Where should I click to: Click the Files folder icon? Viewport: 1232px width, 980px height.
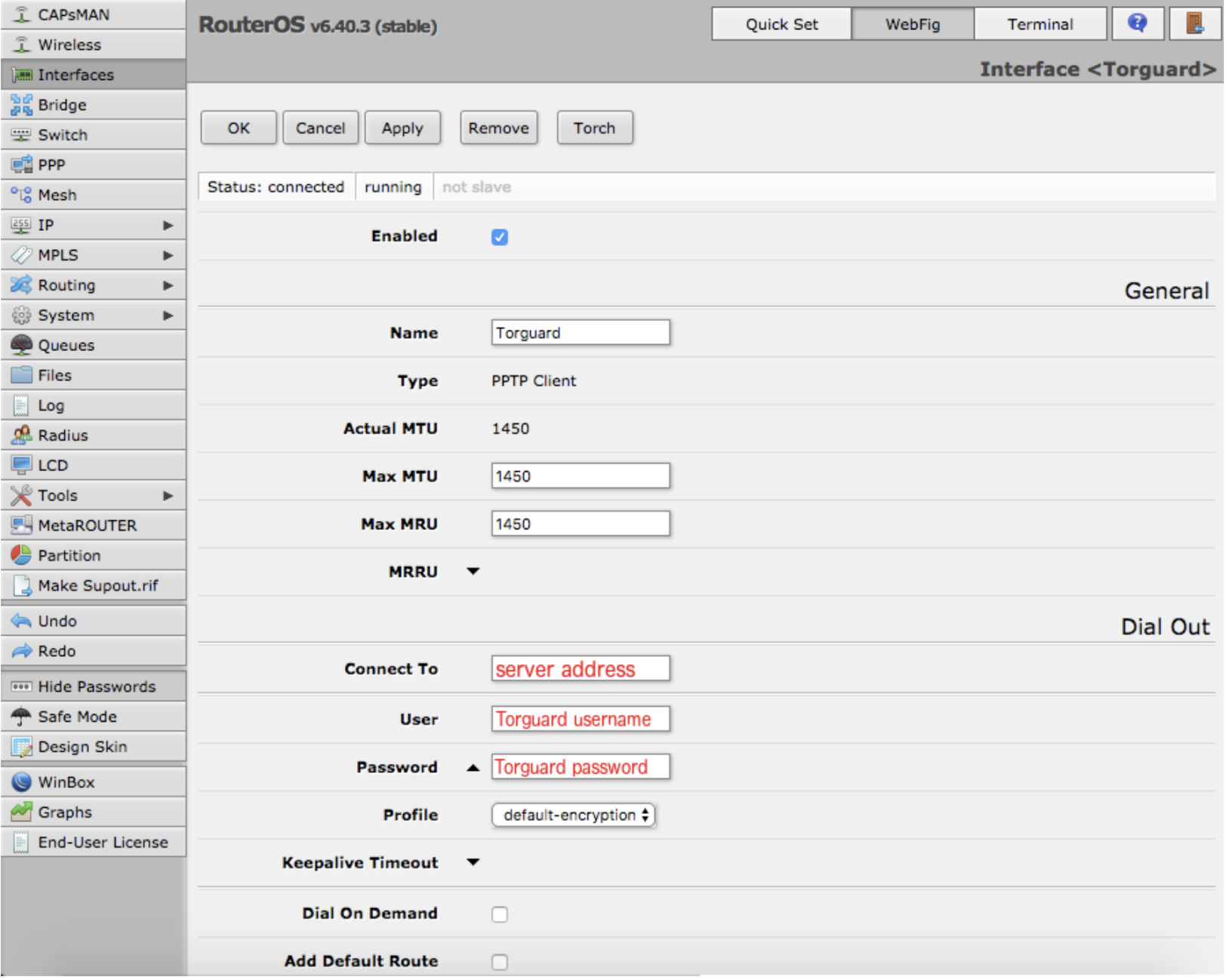click(x=22, y=375)
